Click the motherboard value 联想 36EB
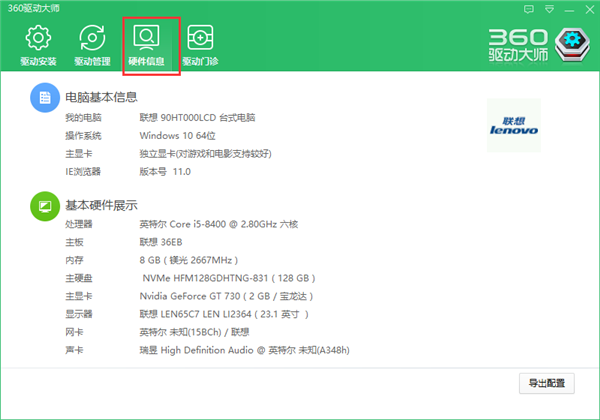The height and width of the screenshot is (420, 600). click(161, 242)
